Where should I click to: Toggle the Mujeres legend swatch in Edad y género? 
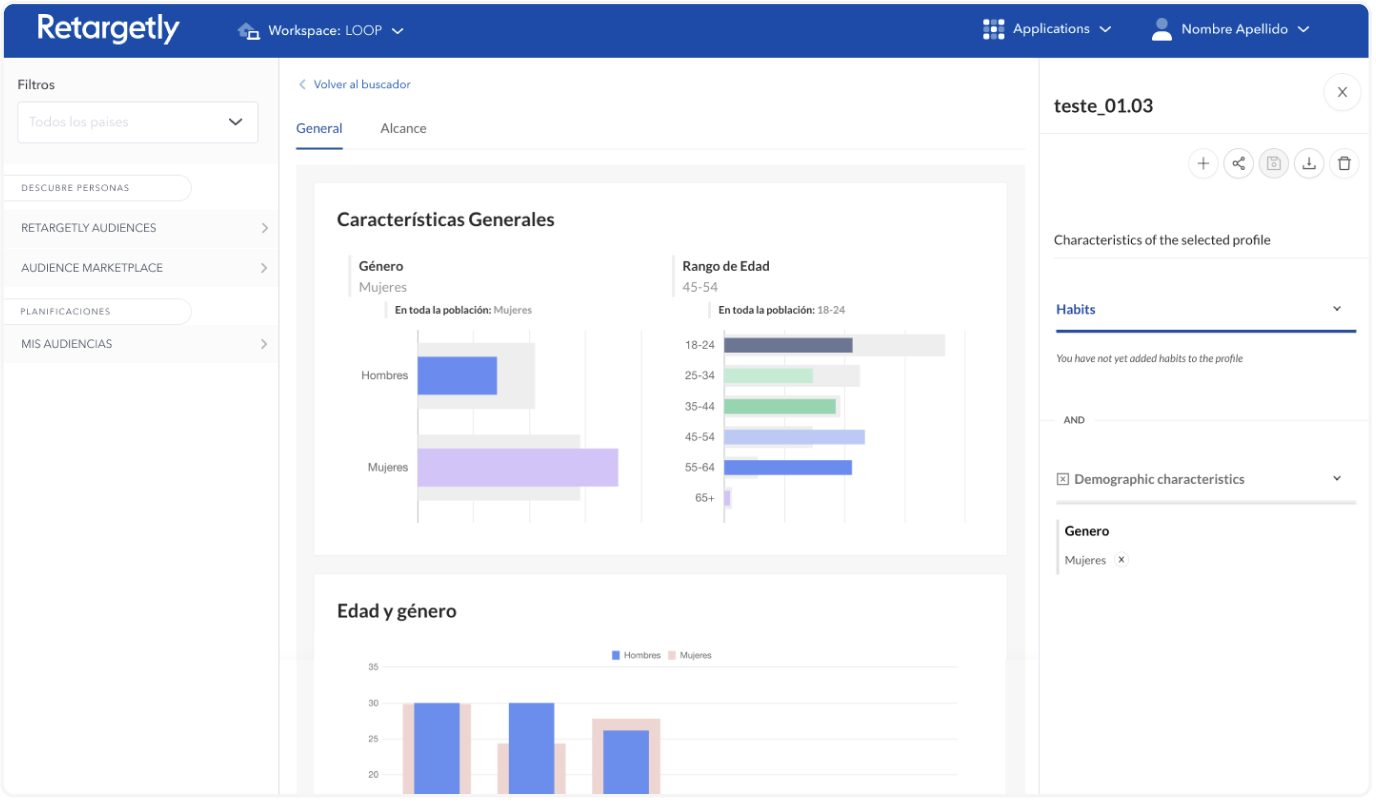[x=672, y=656]
